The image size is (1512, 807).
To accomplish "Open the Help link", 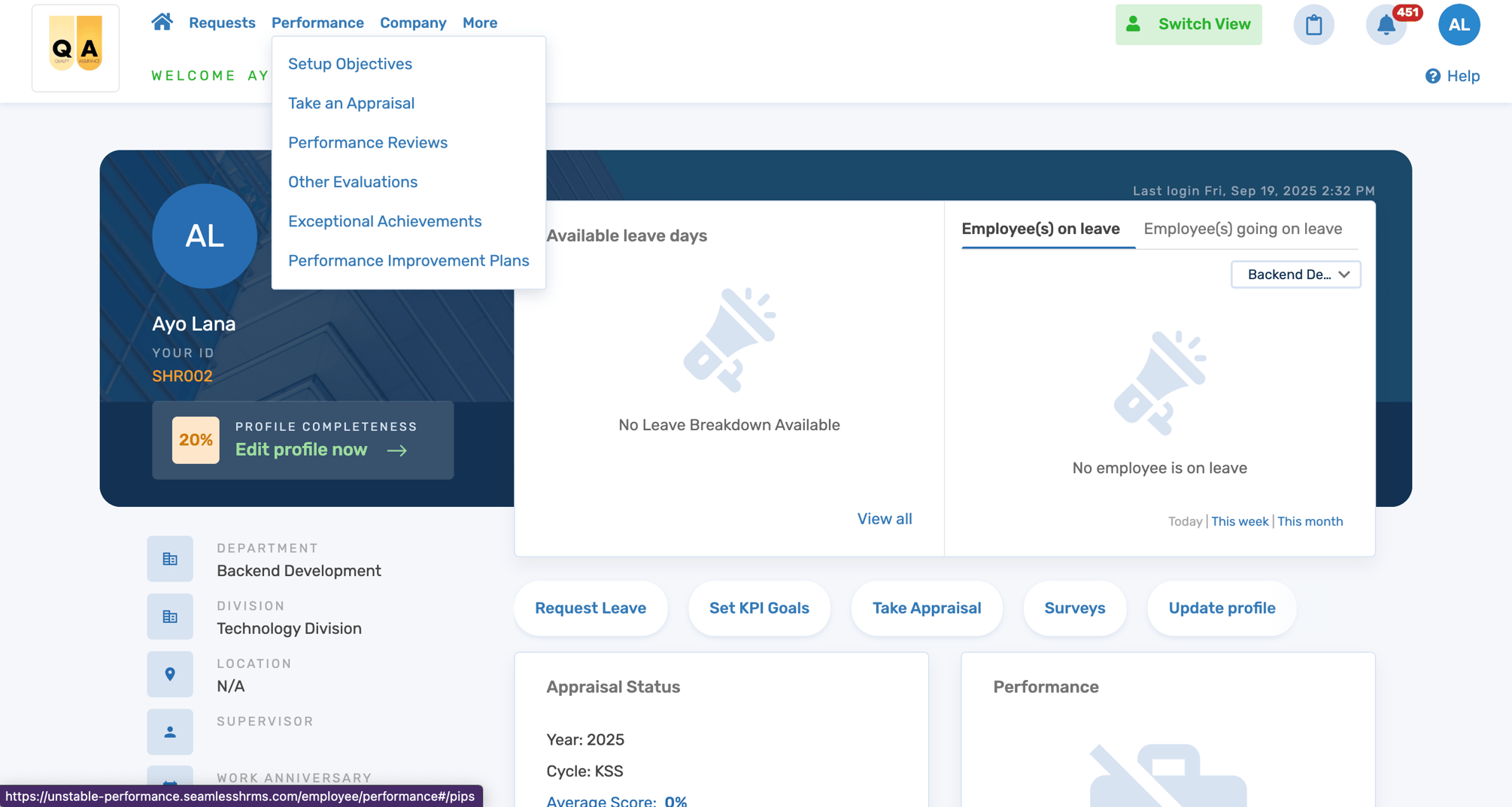I will click(x=1463, y=76).
